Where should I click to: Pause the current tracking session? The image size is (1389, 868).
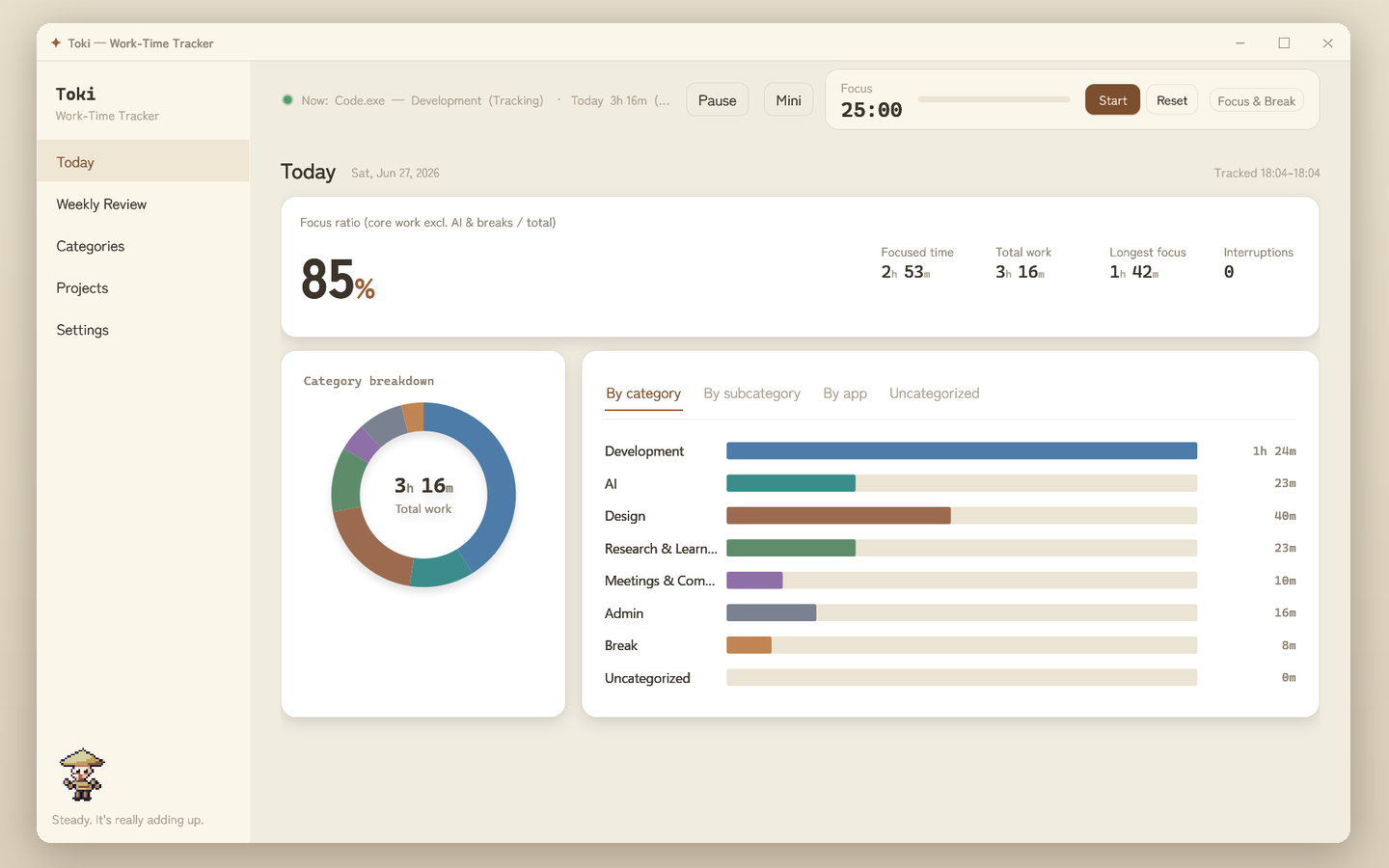717,100
